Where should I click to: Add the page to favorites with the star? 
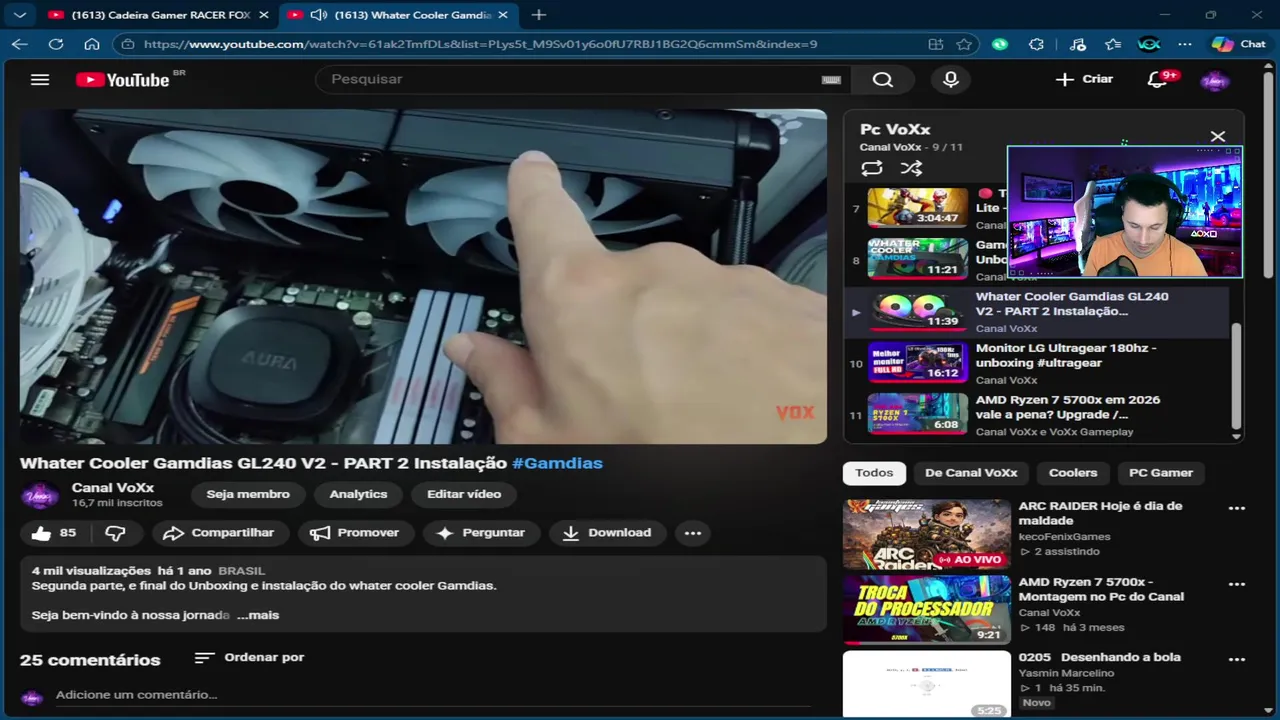(963, 44)
